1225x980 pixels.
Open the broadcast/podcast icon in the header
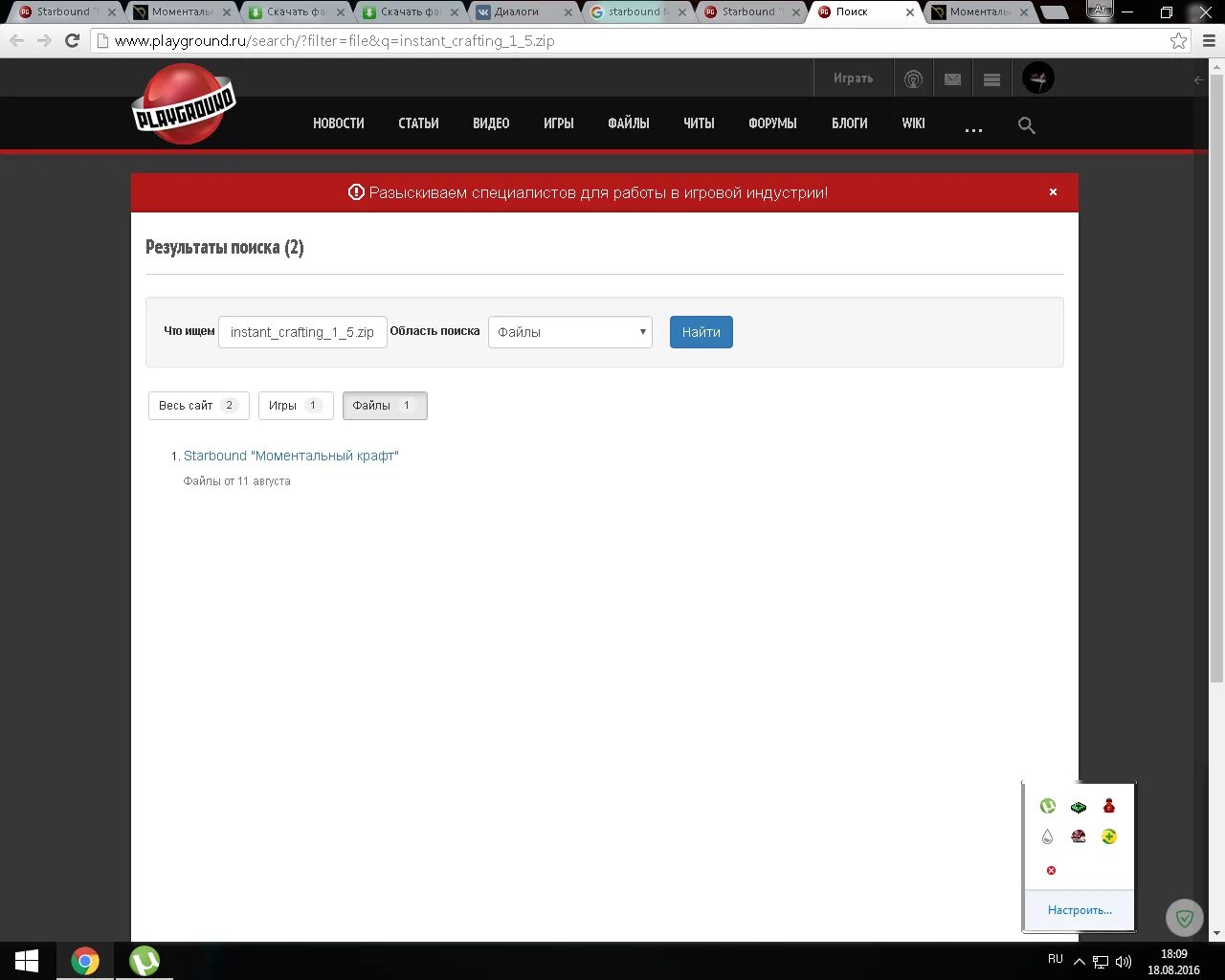(x=914, y=79)
